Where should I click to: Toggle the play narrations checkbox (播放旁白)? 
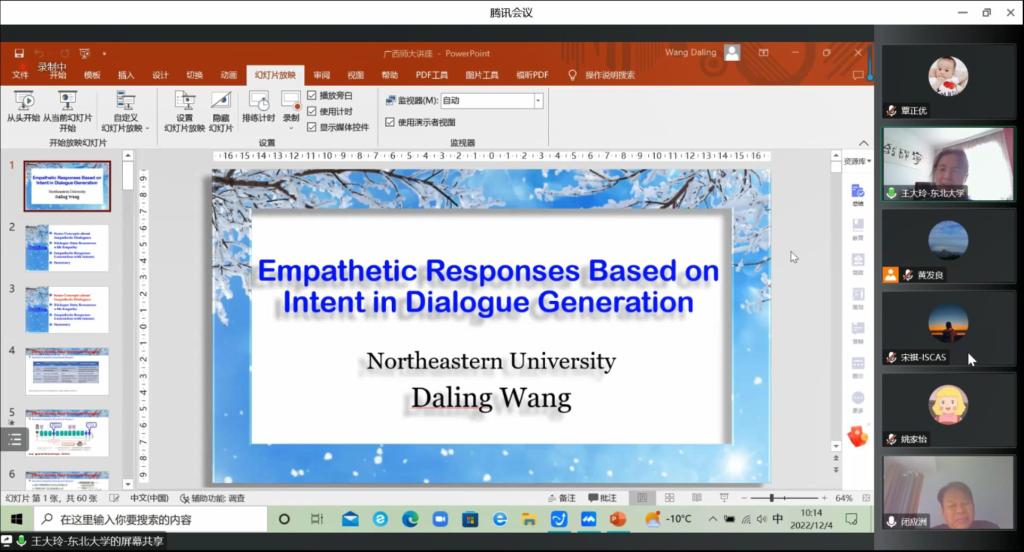[x=312, y=95]
